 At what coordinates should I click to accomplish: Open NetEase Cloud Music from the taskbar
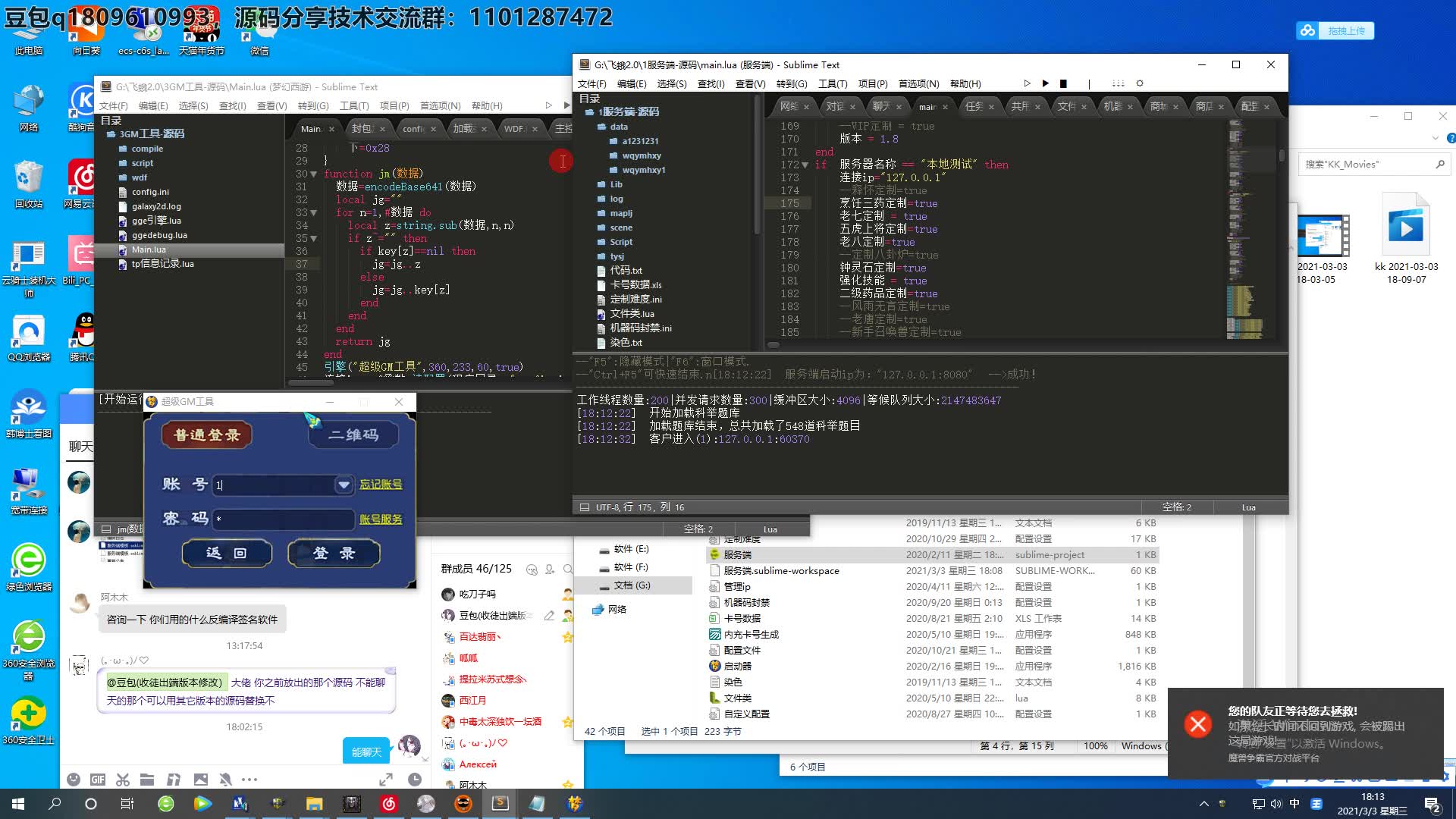[x=389, y=804]
